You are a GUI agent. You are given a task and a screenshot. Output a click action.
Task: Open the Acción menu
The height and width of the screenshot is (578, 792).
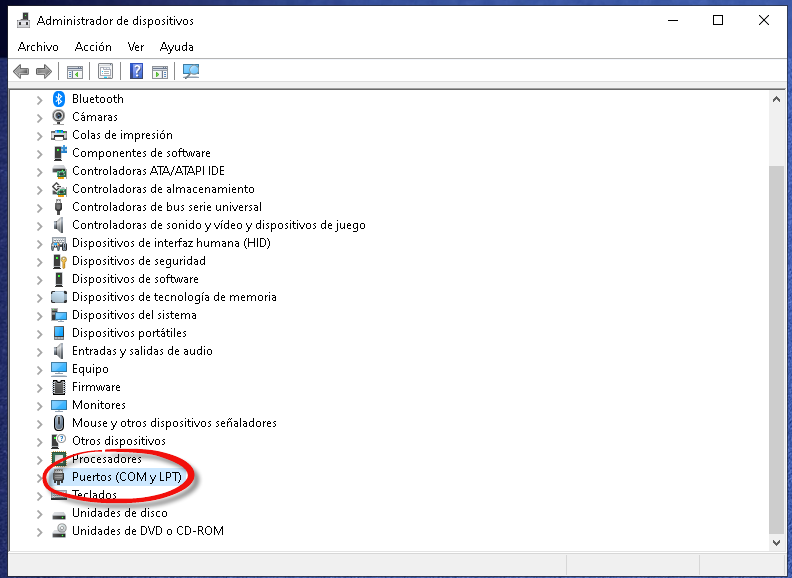tap(93, 47)
